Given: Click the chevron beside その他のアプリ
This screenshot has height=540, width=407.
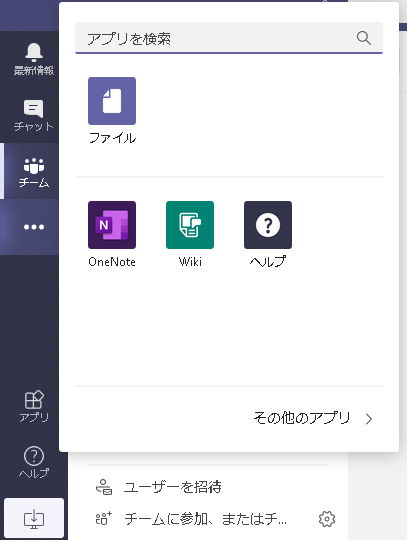Looking at the screenshot, I should click(369, 419).
